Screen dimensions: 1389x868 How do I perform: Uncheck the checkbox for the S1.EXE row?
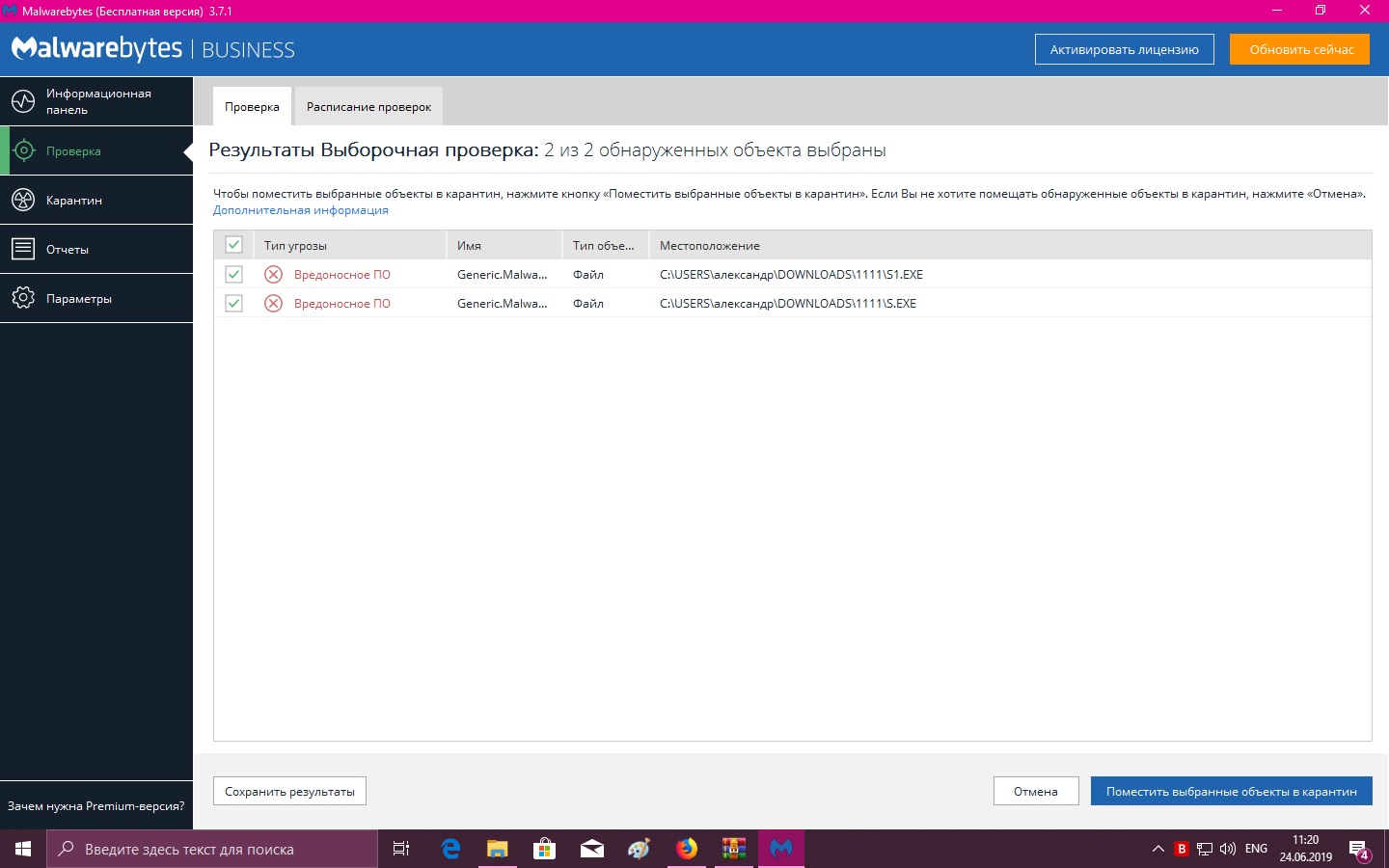tap(233, 274)
